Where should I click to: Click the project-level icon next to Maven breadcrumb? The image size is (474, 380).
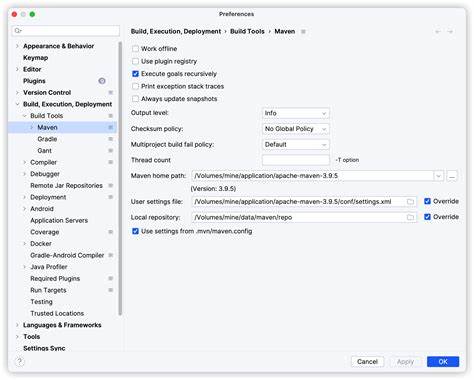coord(303,32)
